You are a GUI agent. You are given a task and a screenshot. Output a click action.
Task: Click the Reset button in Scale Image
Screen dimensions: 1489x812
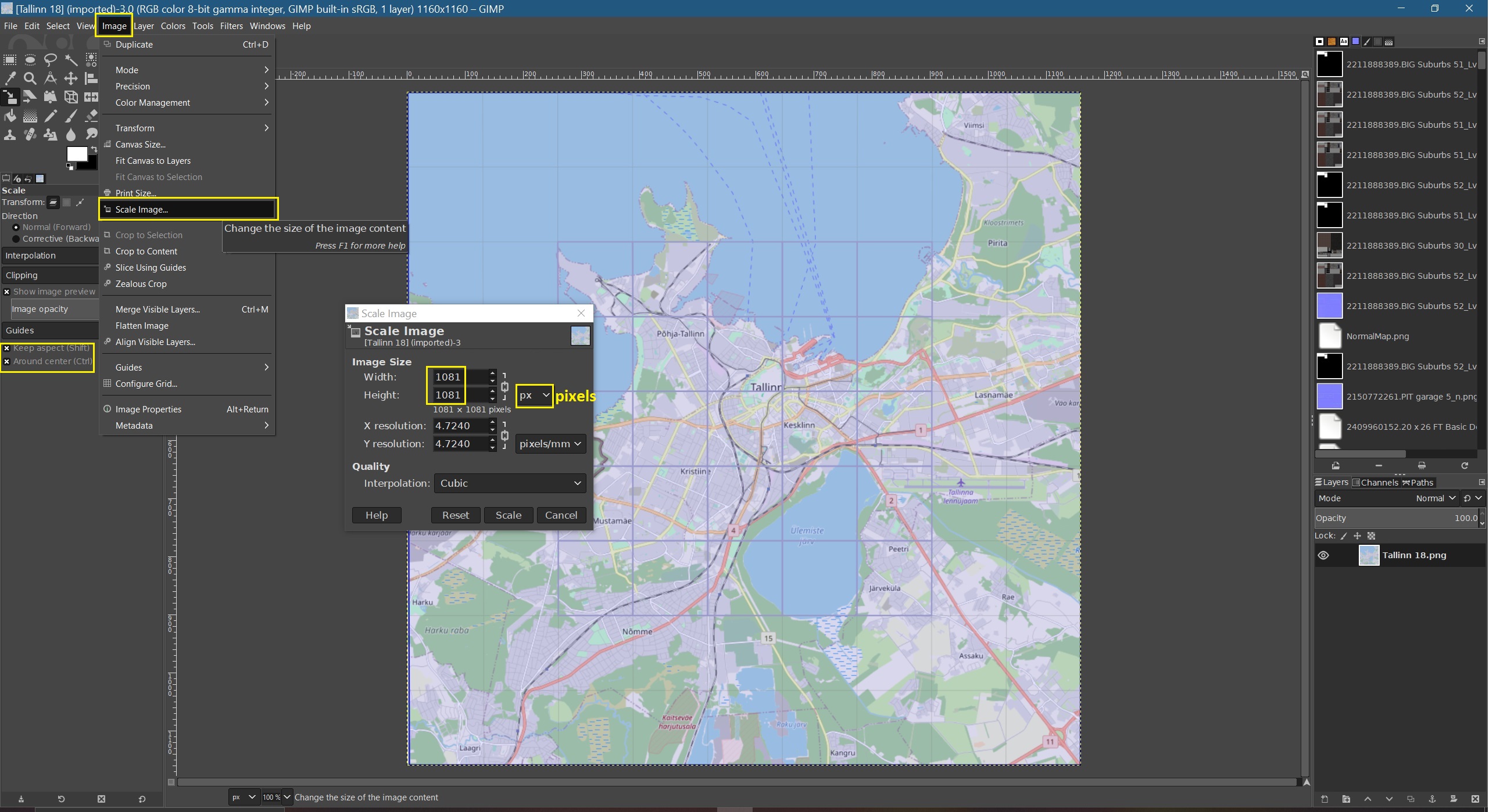(x=455, y=516)
